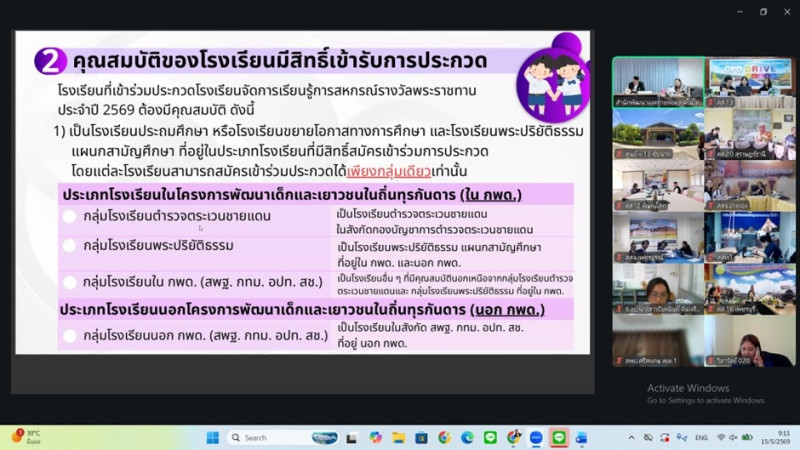Viewport: 800px width, 450px height.
Task: Open the weather widget showing 30°C
Action: click(x=27, y=437)
